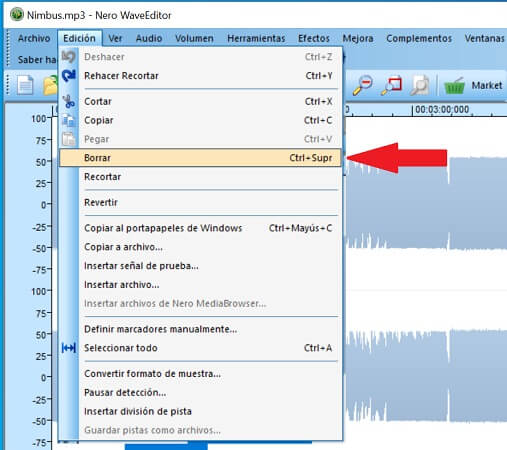This screenshot has height=450, width=507.
Task: Click the open folder icon in the toolbar
Action: (51, 85)
